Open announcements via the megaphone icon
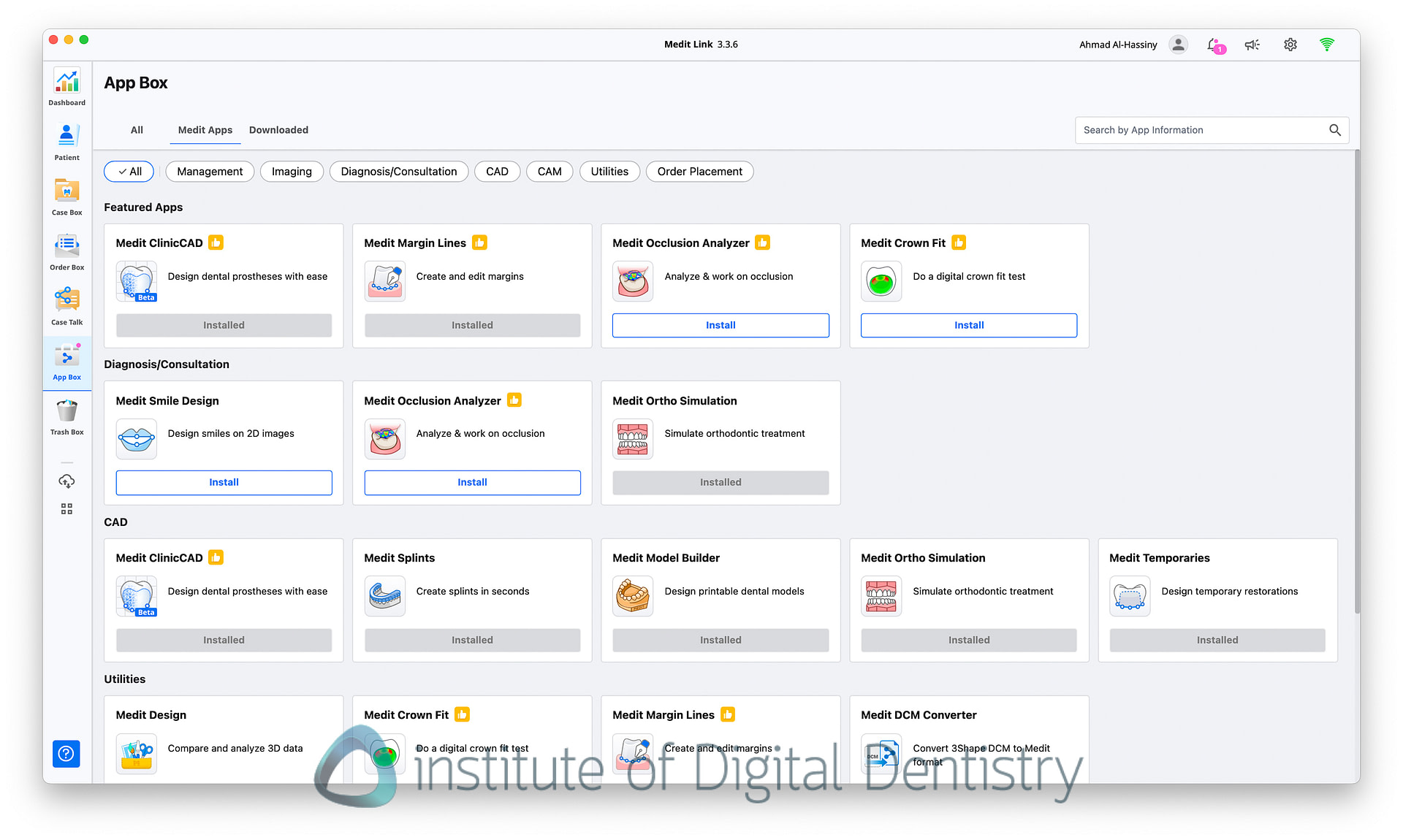Viewport: 1403px width, 840px height. tap(1252, 45)
